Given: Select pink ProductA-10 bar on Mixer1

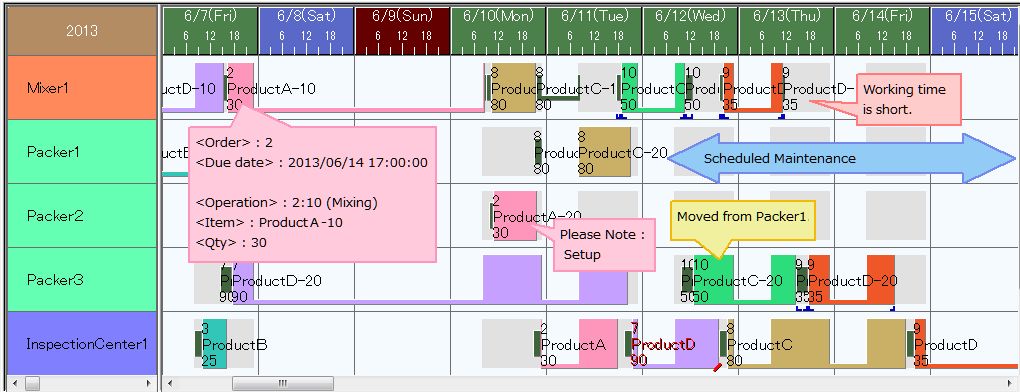Looking at the screenshot, I should (x=241, y=88).
